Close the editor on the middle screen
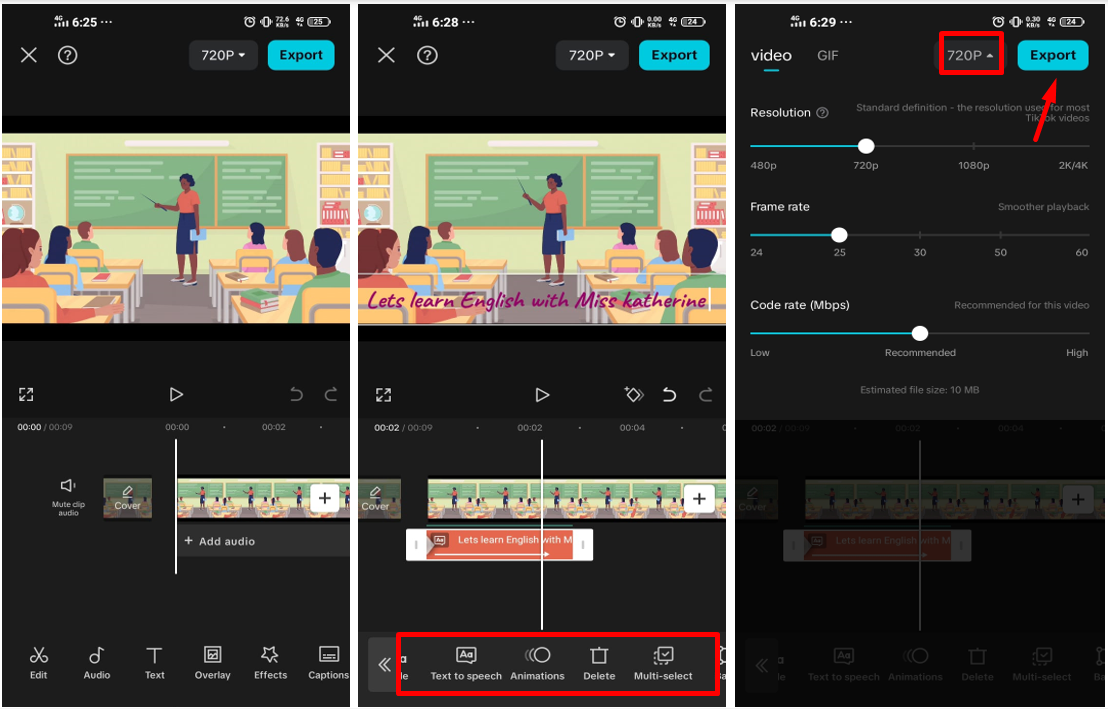The image size is (1108, 709). coord(387,55)
